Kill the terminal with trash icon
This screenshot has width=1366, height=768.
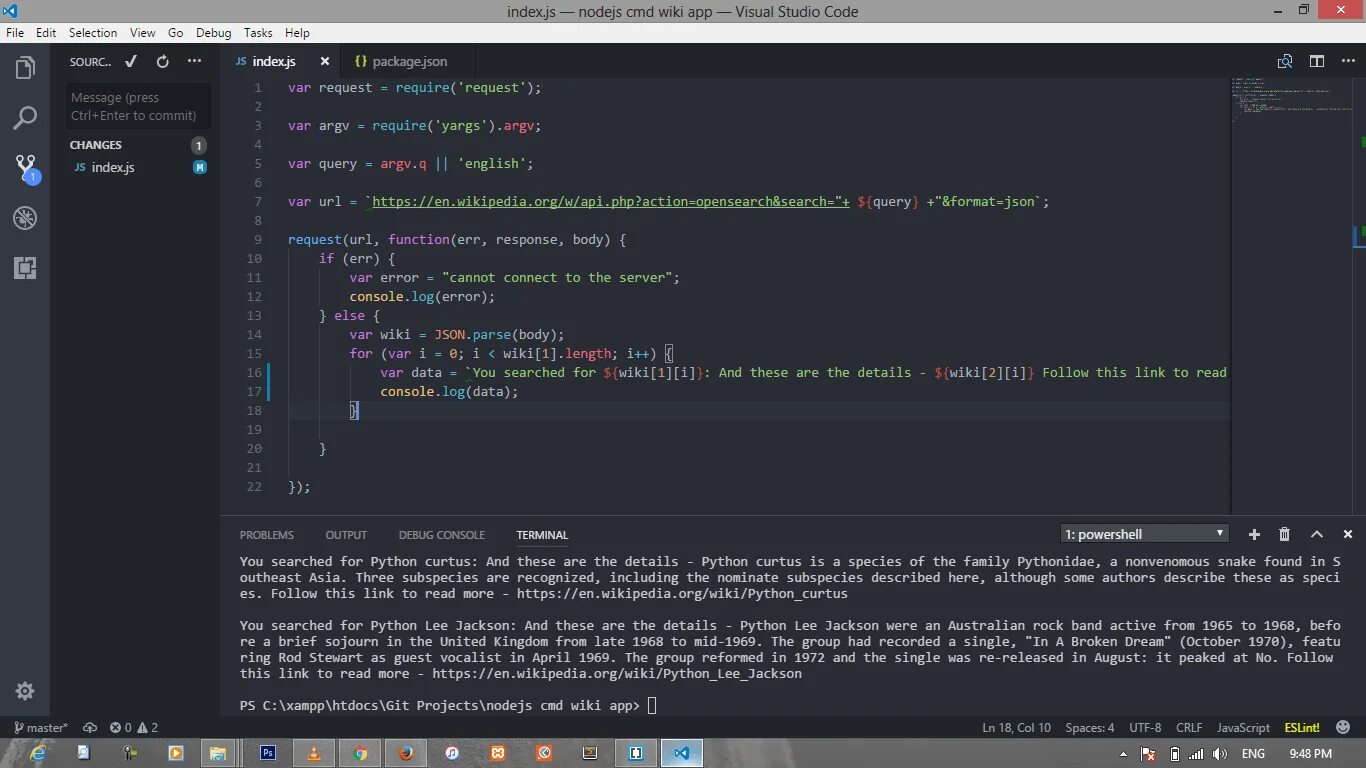click(1285, 534)
